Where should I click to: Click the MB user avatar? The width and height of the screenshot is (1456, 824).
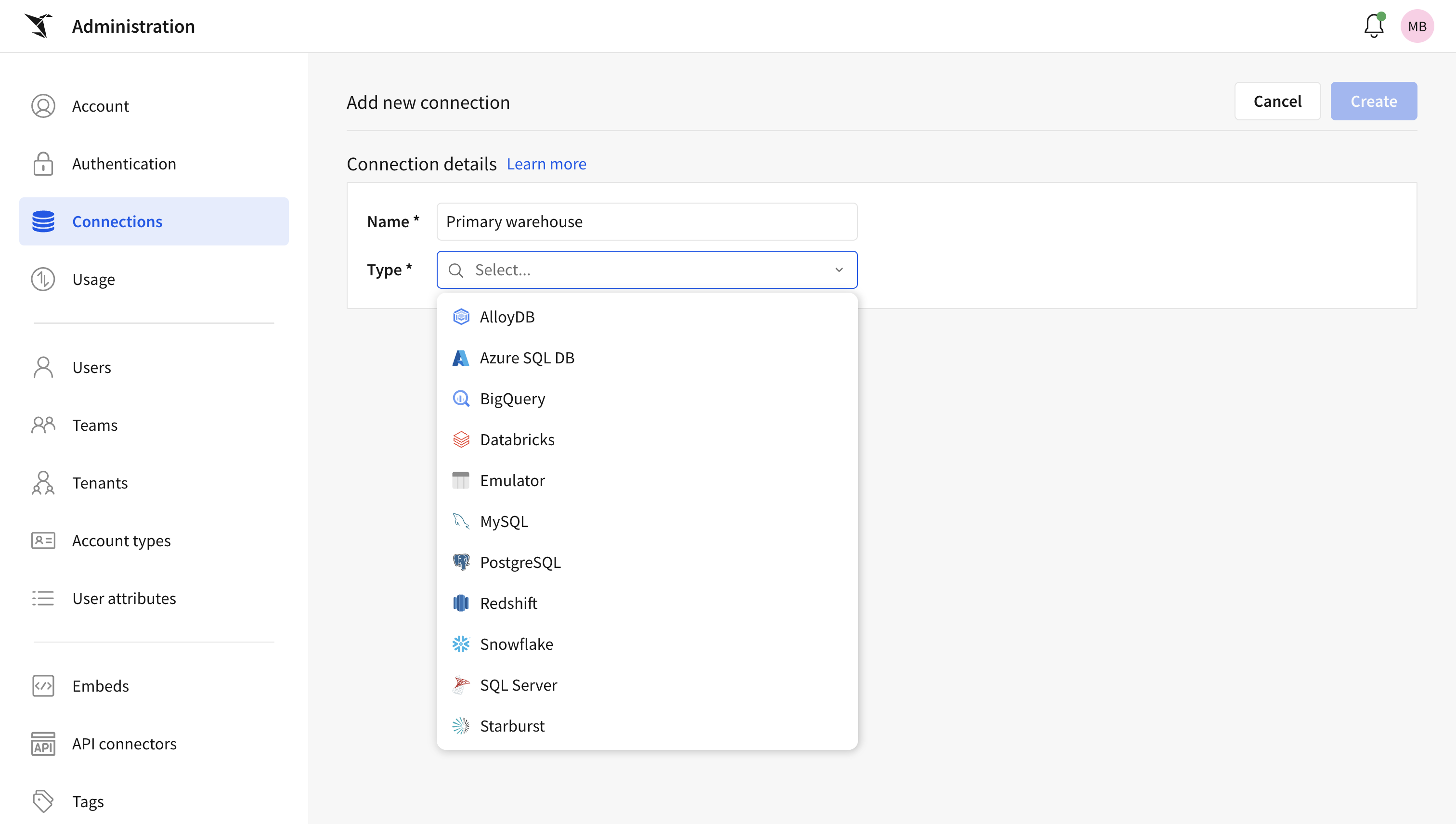1417,26
